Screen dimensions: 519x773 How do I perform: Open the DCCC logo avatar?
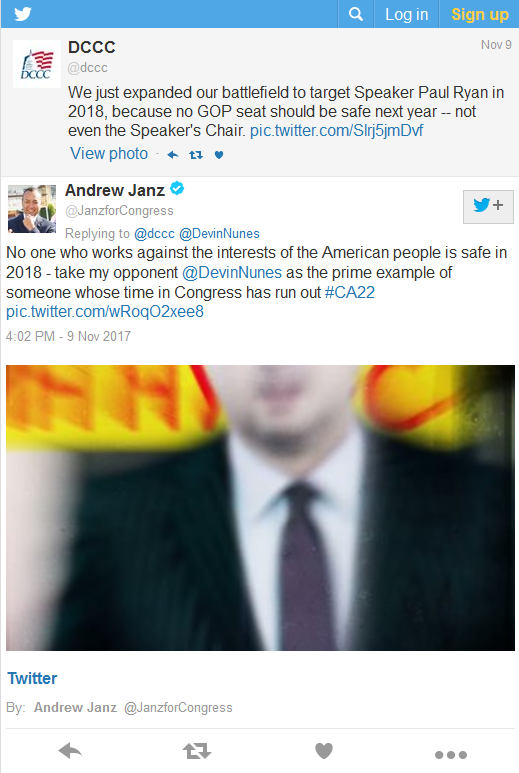coord(36,64)
